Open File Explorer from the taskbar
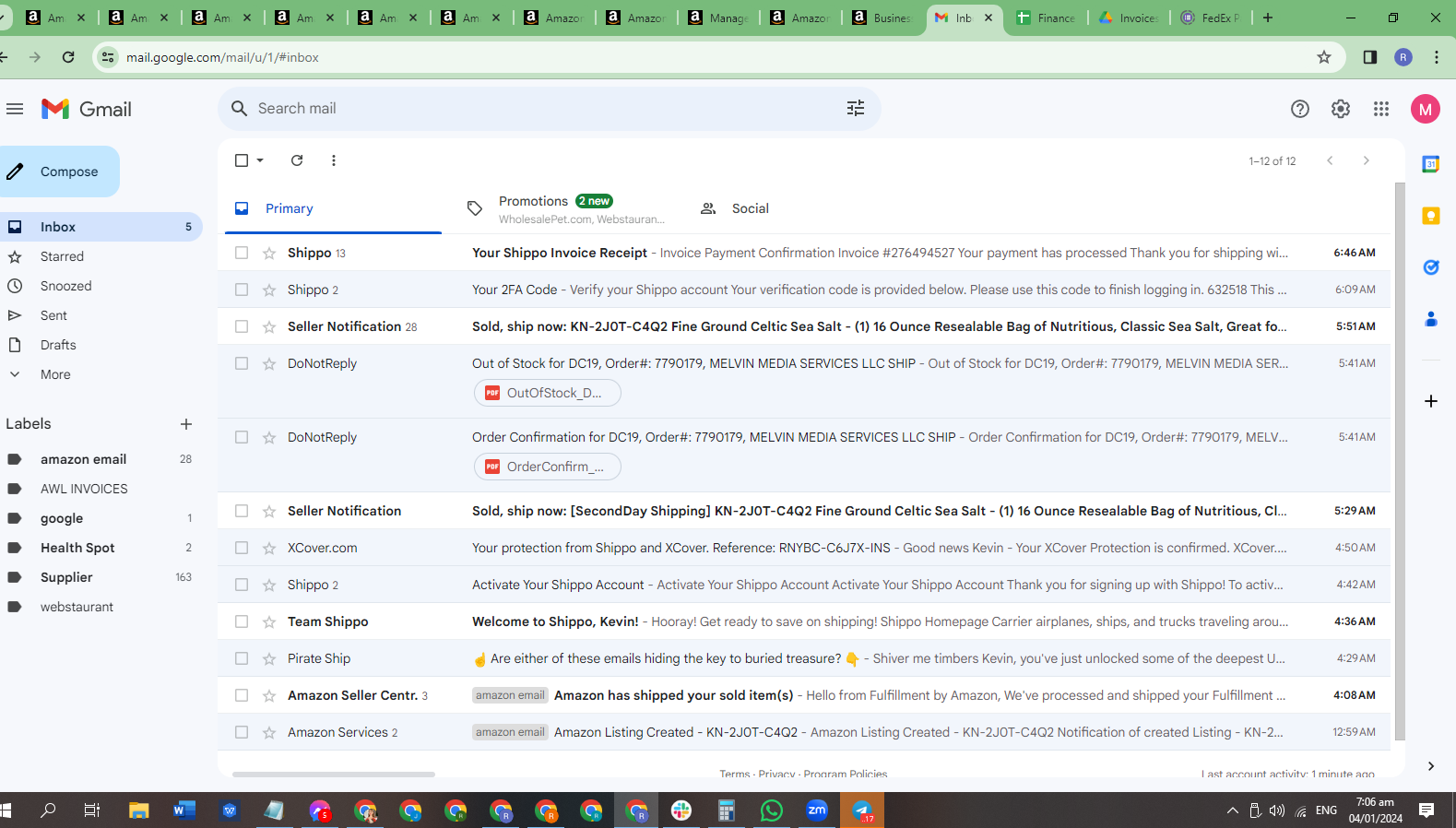The image size is (1456, 828). coord(139,810)
